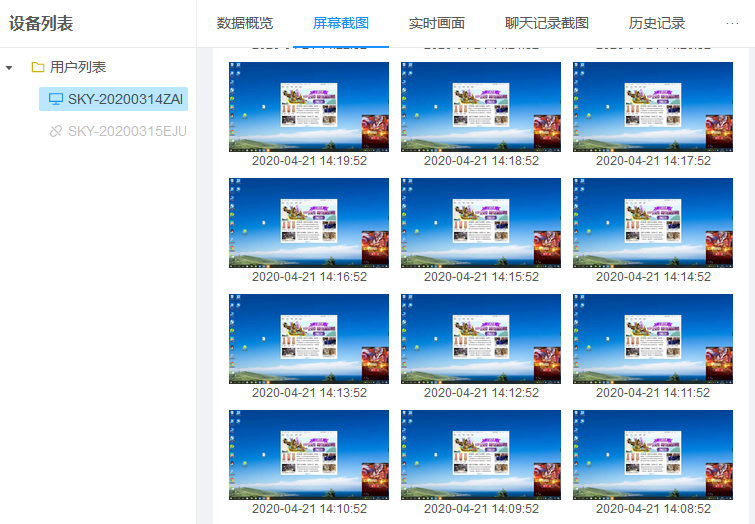The height and width of the screenshot is (524, 755).
Task: Open screenshot thumbnail taken at 14:11:52
Action: coord(652,339)
